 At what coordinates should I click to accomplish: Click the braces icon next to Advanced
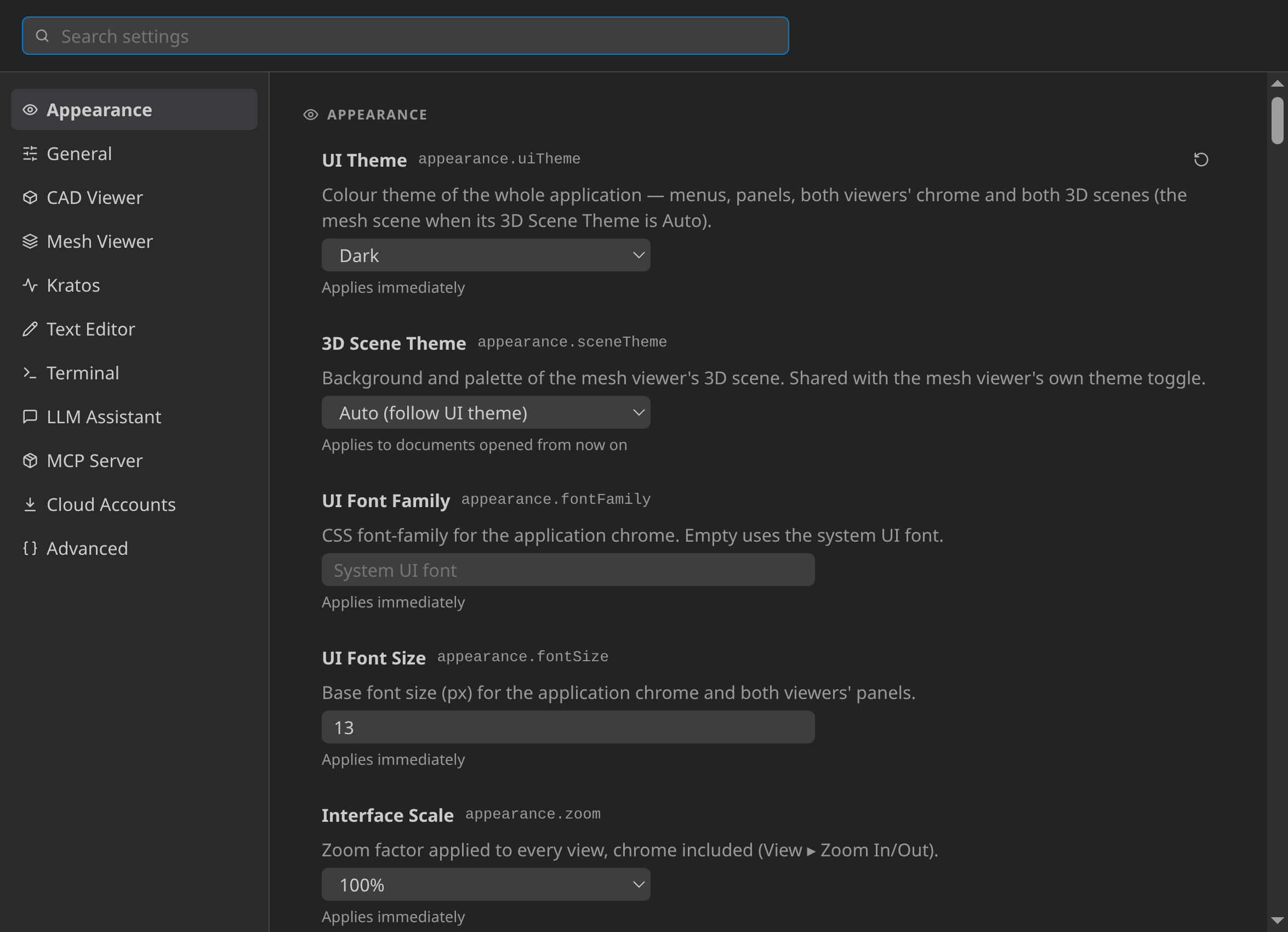pyautogui.click(x=30, y=548)
